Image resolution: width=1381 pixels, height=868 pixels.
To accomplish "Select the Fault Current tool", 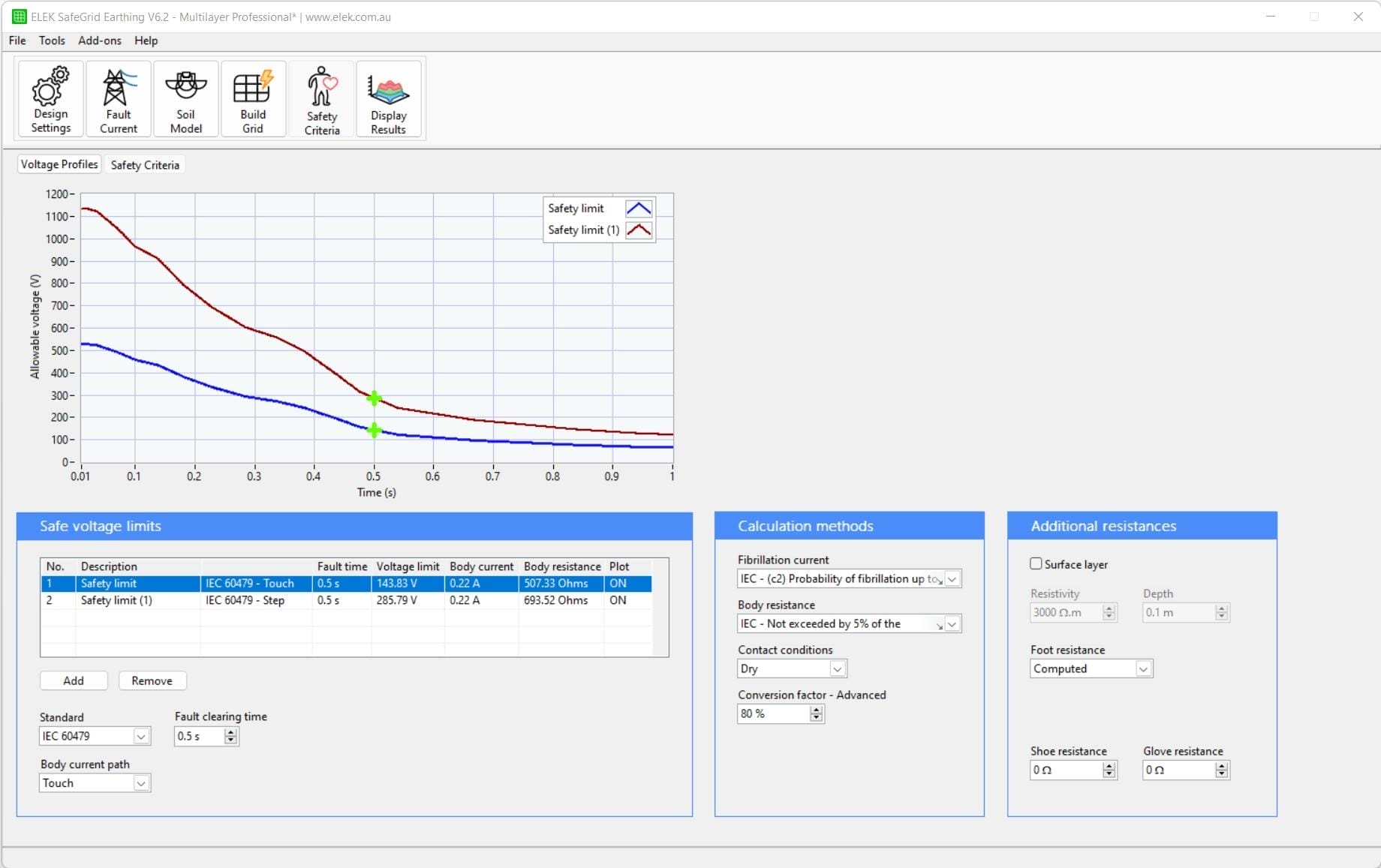I will [118, 99].
